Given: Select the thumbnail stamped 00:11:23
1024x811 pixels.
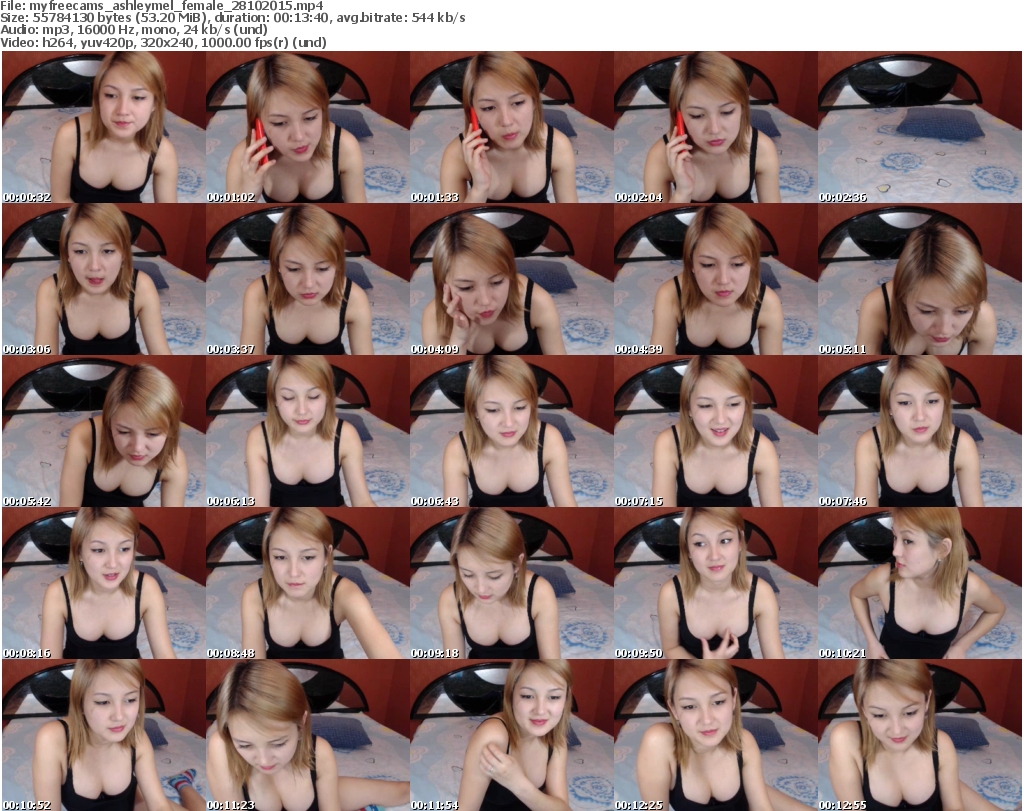Looking at the screenshot, I should pyautogui.click(x=308, y=735).
